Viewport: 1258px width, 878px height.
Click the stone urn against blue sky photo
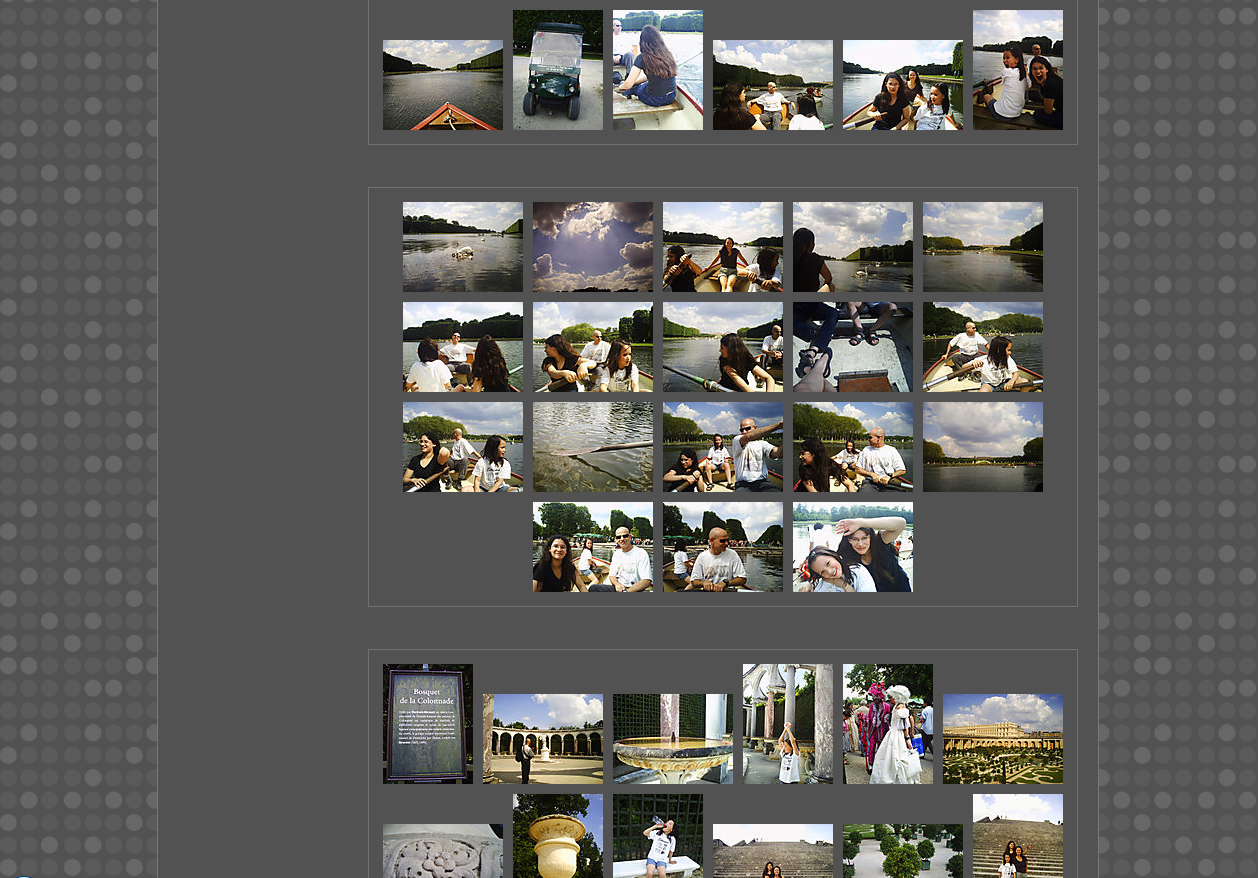tap(557, 837)
